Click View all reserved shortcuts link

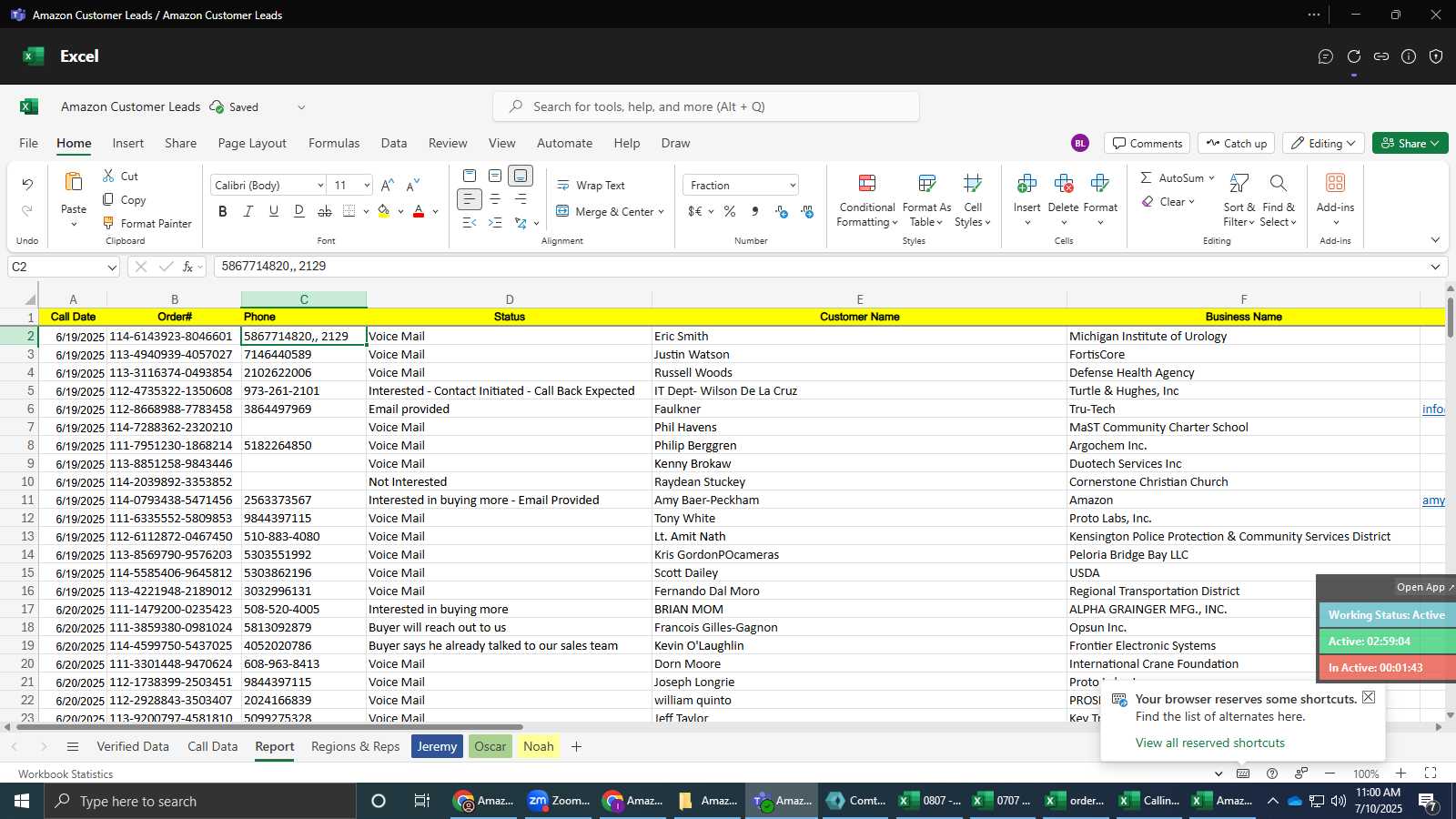1209,743
